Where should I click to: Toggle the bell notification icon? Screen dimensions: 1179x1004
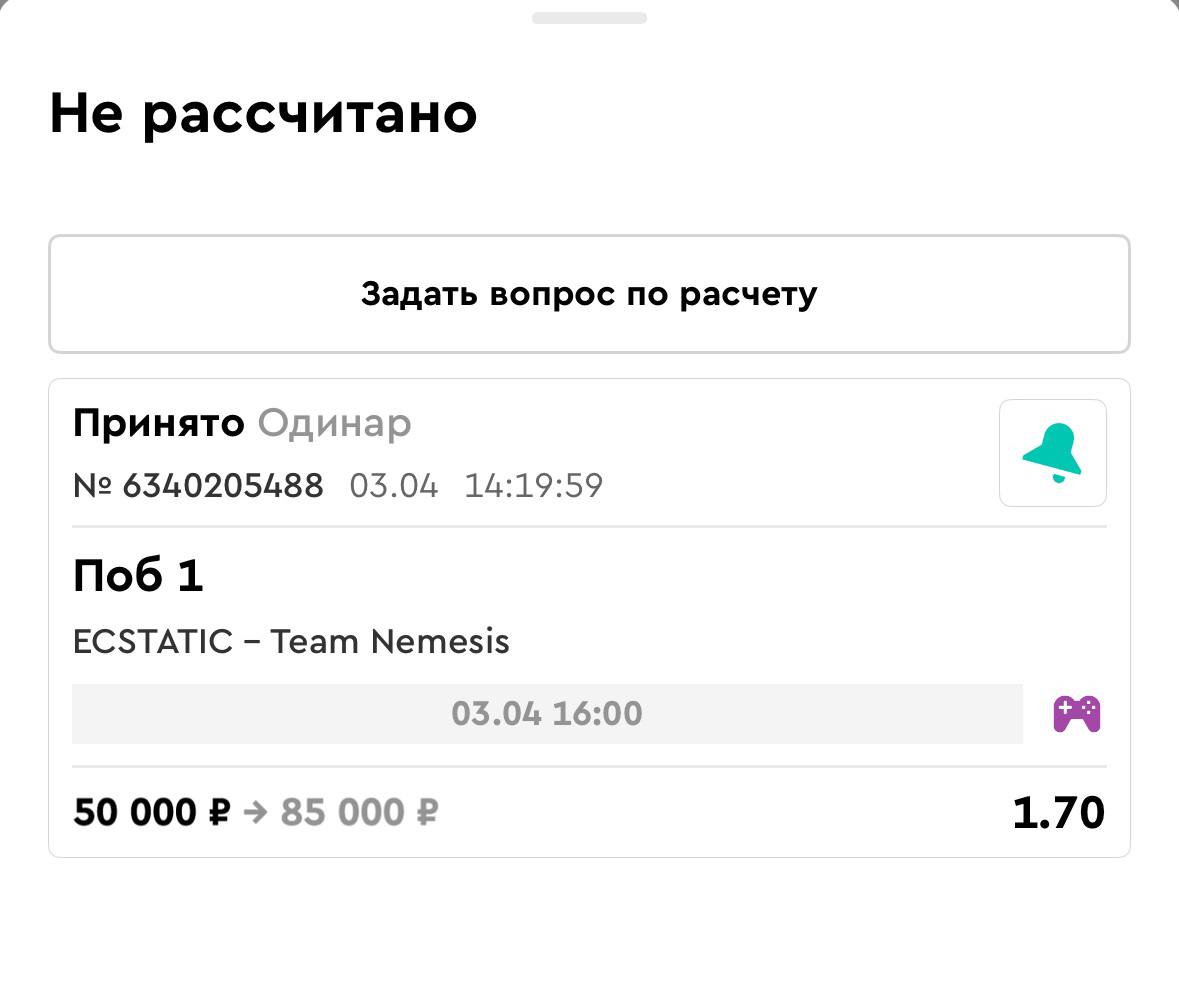[x=1052, y=453]
